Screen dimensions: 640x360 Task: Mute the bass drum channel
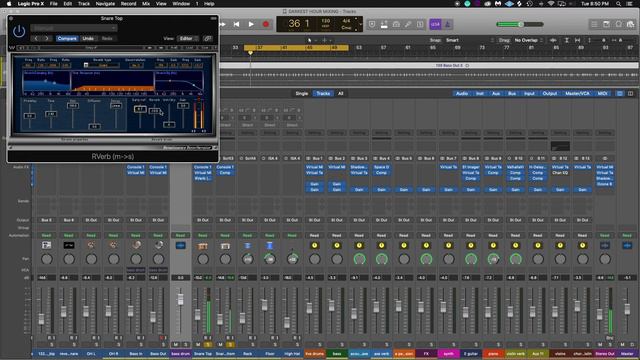click(x=176, y=344)
